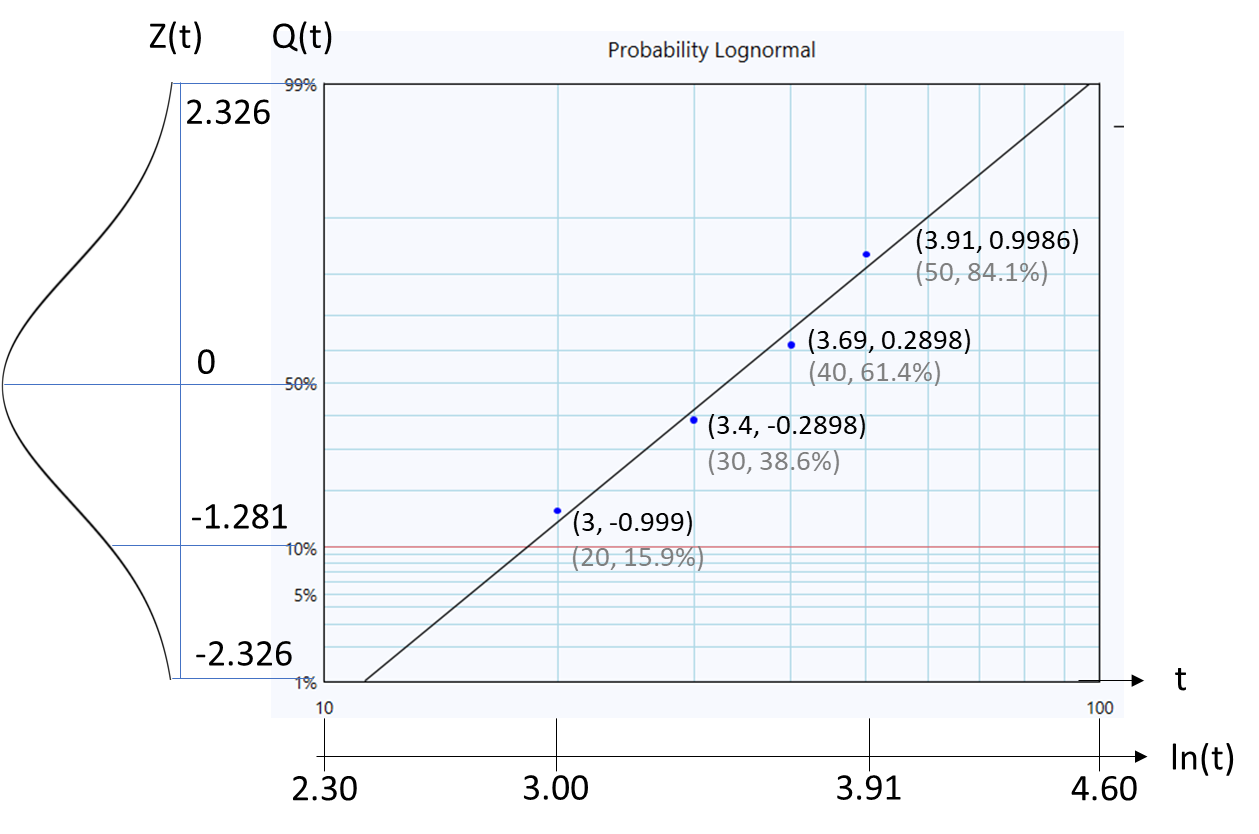Click the t axis label

tap(1181, 680)
